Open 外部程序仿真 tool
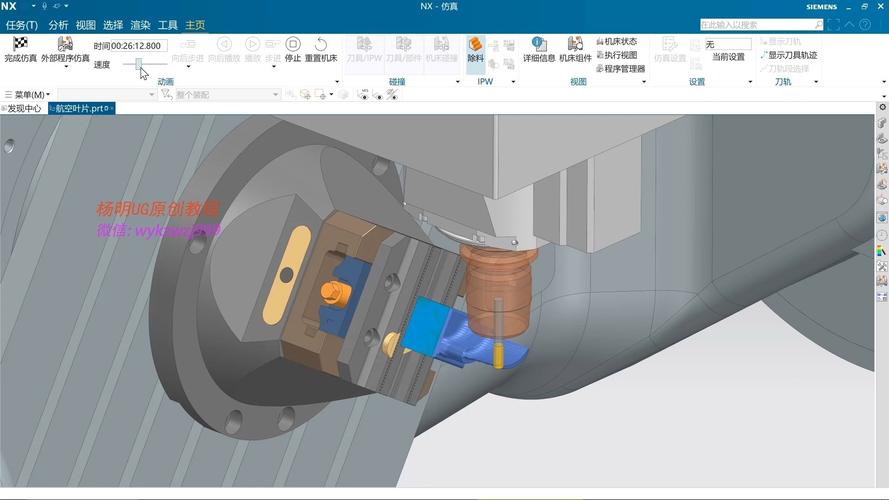This screenshot has height=500, width=889. point(65,50)
